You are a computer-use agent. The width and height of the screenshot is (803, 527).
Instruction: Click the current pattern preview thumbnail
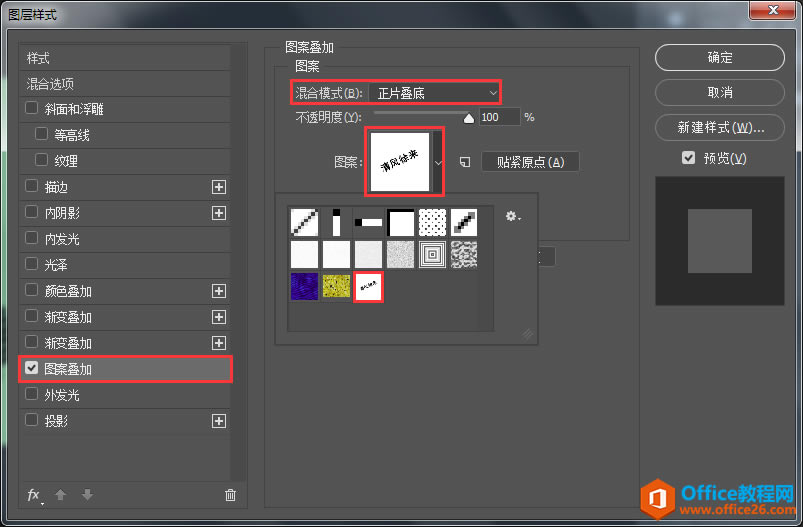click(x=400, y=162)
